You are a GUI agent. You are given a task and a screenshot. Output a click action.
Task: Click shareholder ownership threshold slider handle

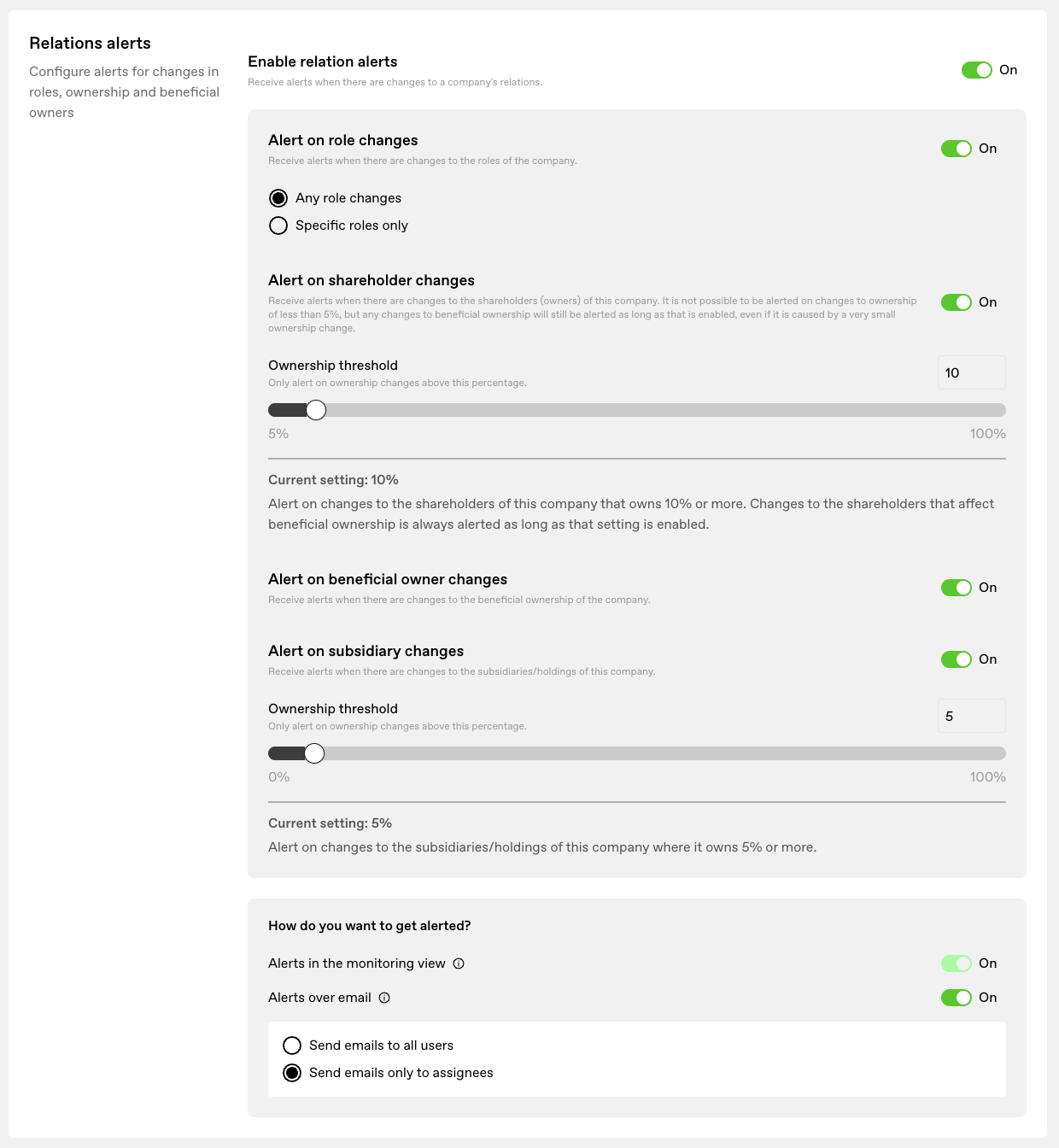coord(316,410)
